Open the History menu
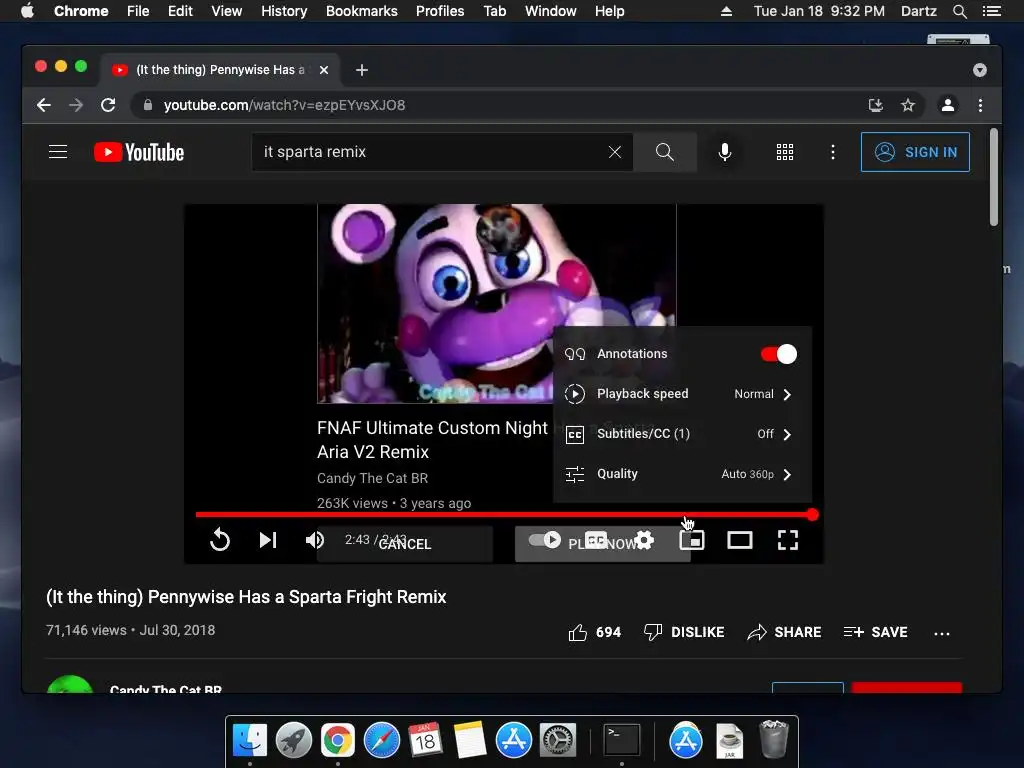The height and width of the screenshot is (768, 1024). (284, 11)
